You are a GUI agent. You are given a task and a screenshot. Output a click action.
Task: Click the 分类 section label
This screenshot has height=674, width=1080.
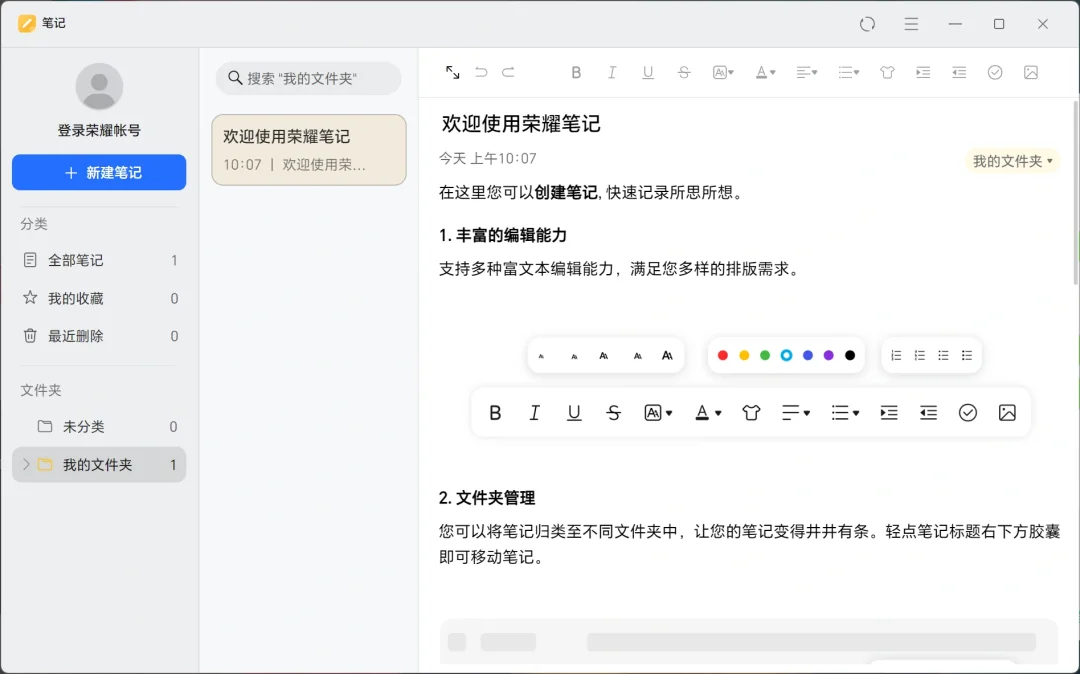(x=34, y=224)
